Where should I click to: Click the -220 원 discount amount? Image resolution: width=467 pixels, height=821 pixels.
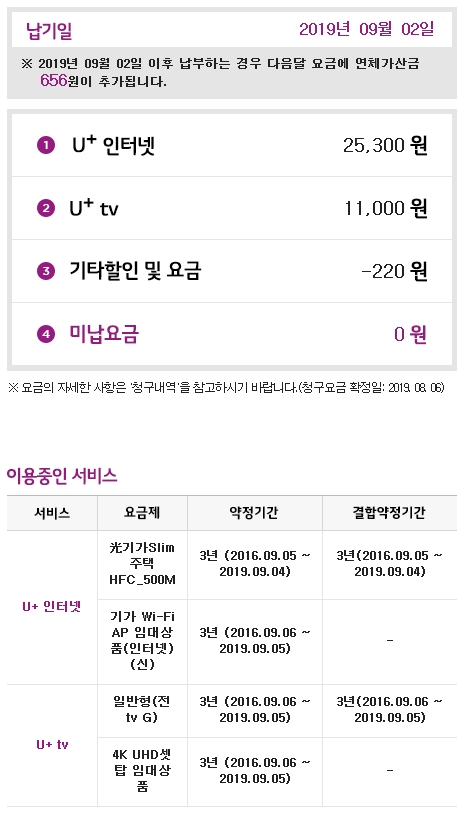[x=395, y=271]
